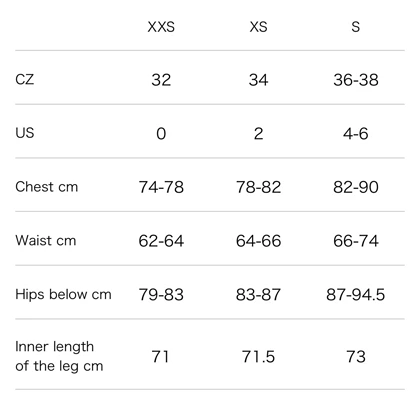
Task: Click the CZ row label
Action: 24,80
